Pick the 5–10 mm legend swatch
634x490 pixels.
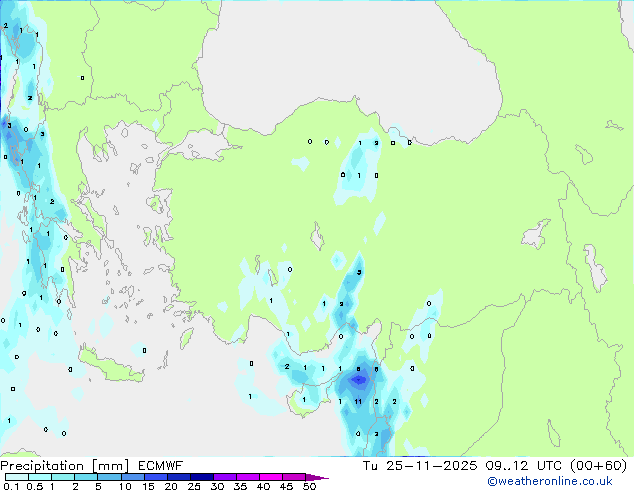click(x=109, y=477)
